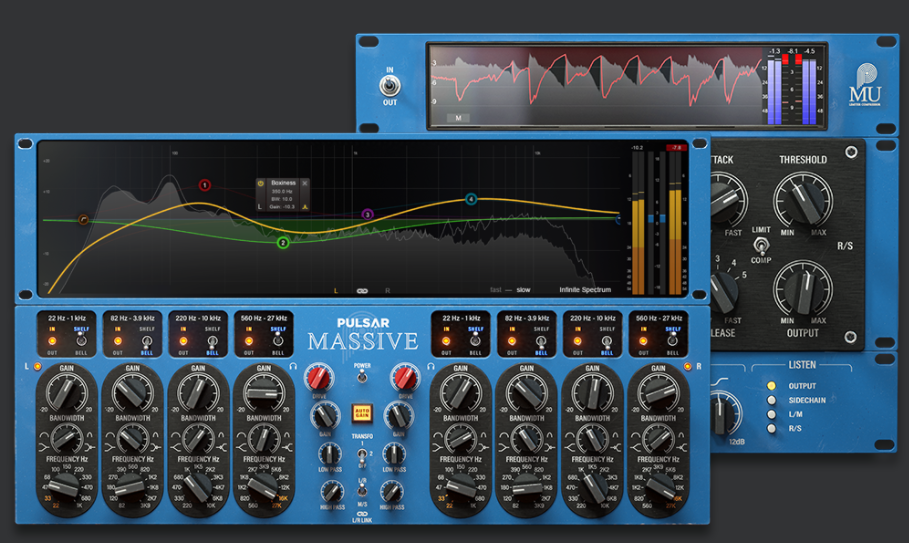This screenshot has height=543, width=909.
Task: Flip the LIMIT/COMP switch
Action: (761, 245)
